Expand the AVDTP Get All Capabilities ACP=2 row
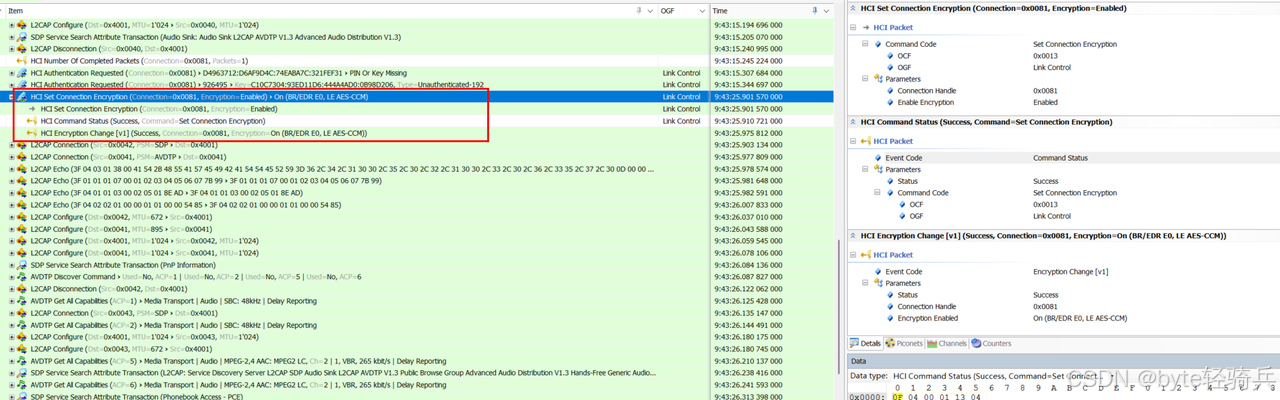This screenshot has width=1280, height=400. click(x=12, y=324)
